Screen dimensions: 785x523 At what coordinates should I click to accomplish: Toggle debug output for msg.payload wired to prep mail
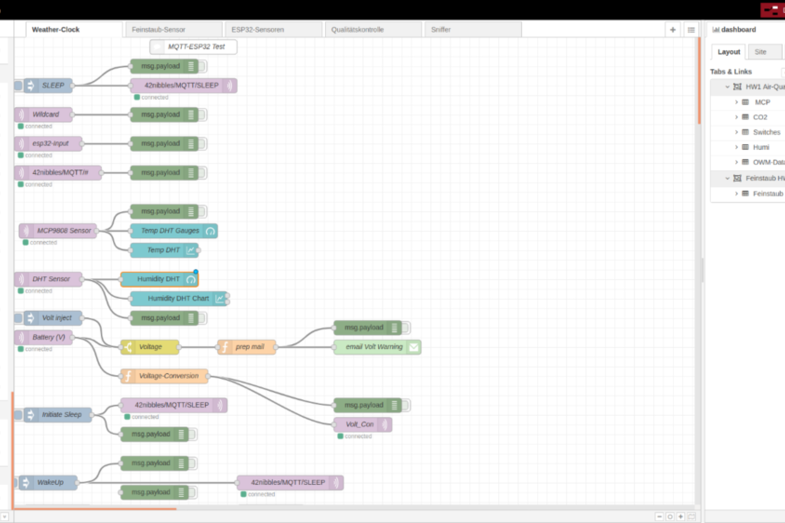406,328
